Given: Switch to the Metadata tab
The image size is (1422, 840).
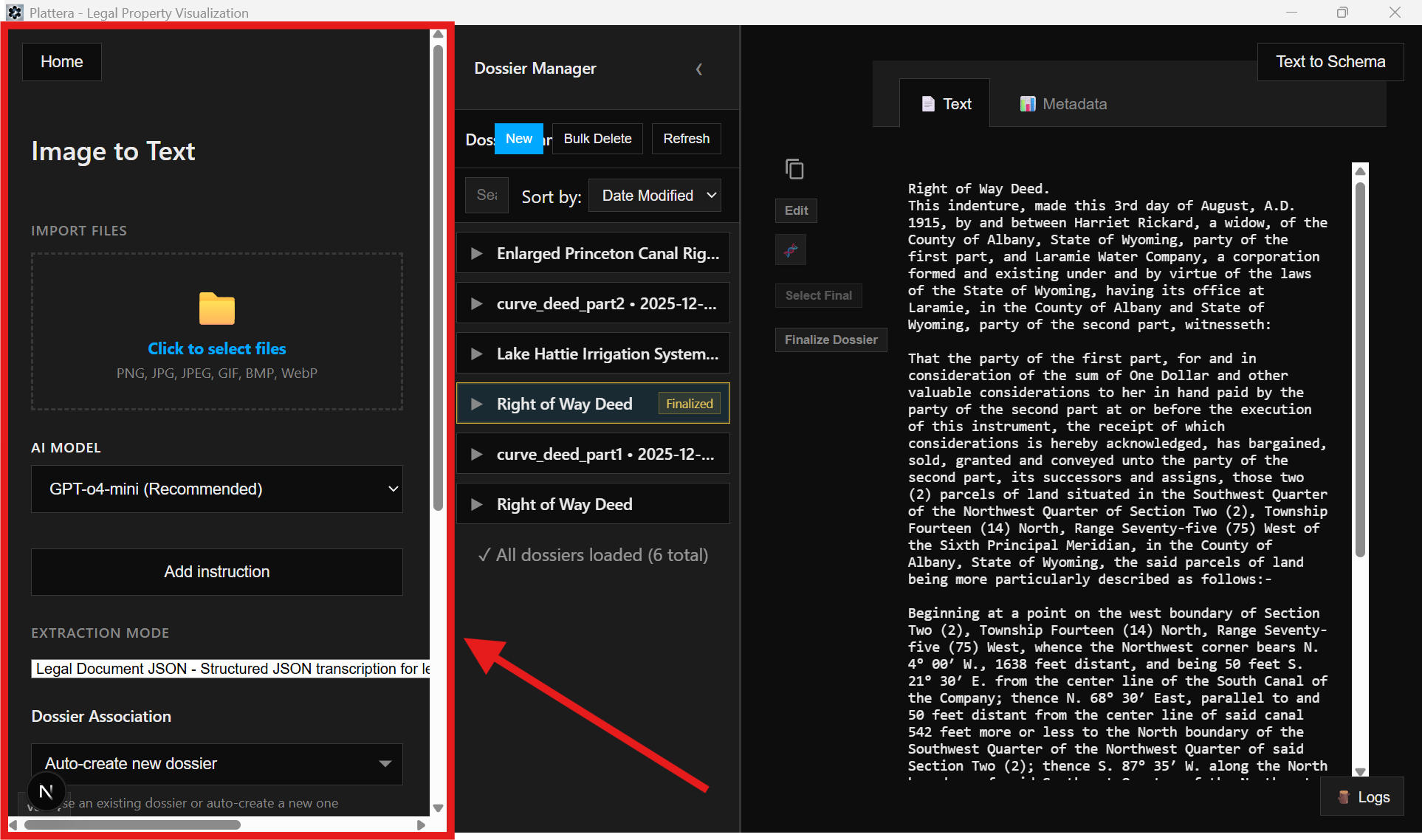Looking at the screenshot, I should click(1063, 103).
